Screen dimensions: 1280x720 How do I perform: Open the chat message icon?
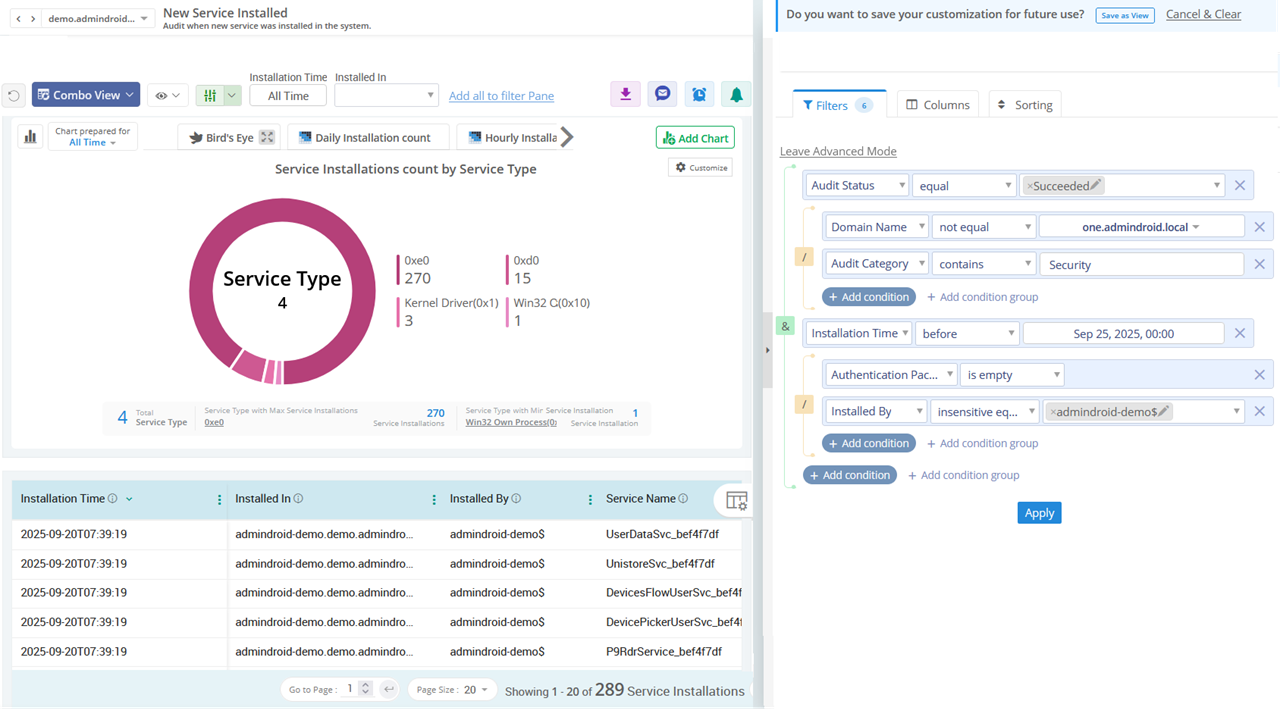662,94
